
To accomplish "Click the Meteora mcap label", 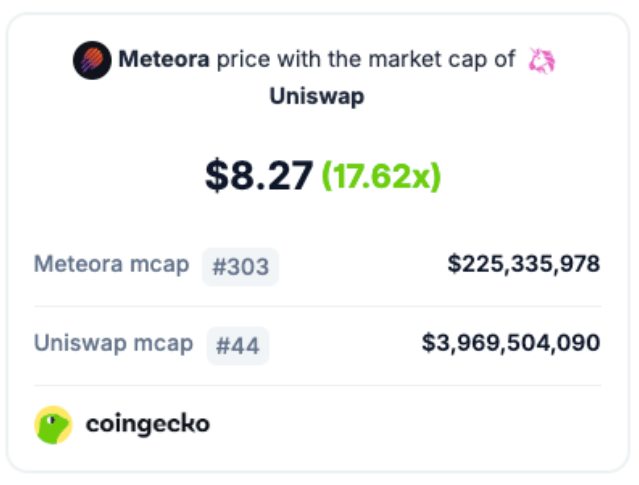I will click(111, 265).
